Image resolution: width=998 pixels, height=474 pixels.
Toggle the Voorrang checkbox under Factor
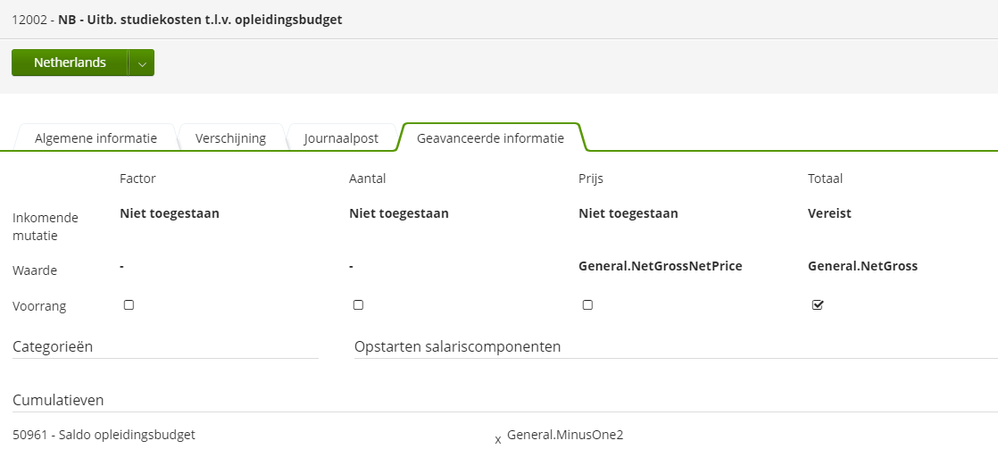coord(129,305)
